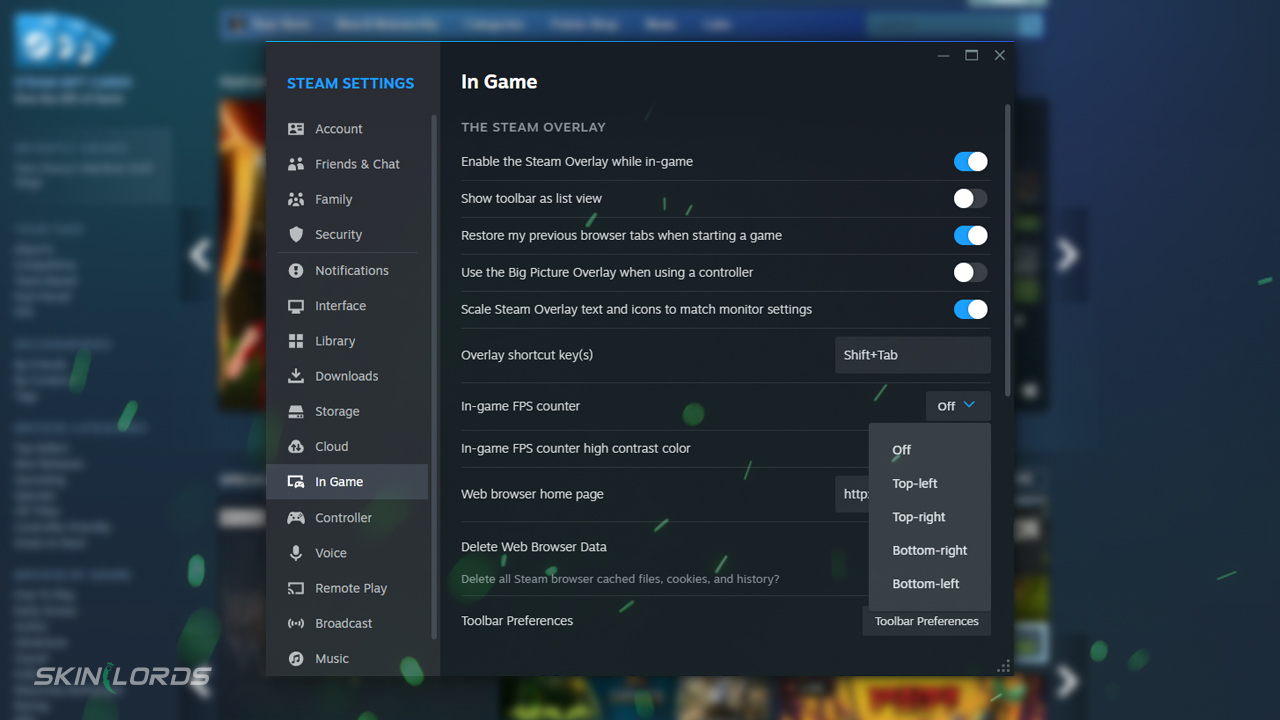Open the Remote Play settings tab

pos(347,588)
